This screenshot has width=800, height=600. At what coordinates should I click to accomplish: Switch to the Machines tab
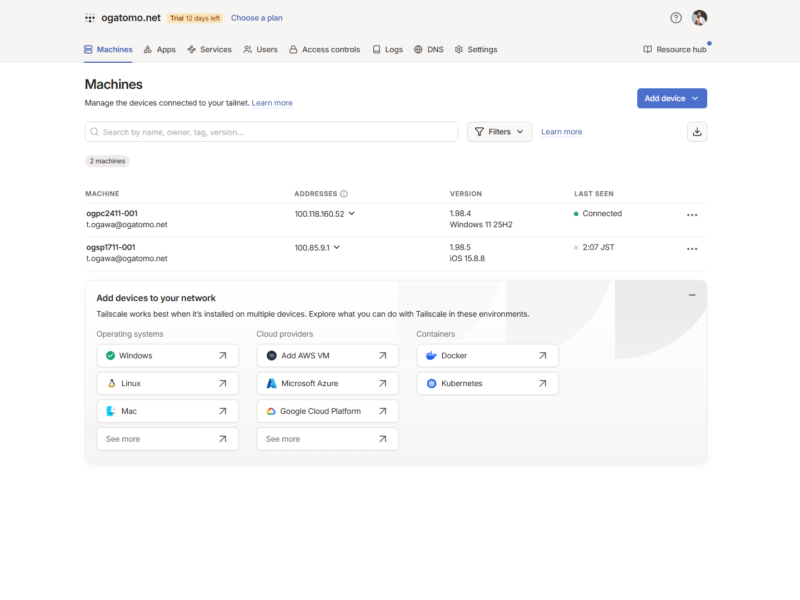click(x=108, y=49)
